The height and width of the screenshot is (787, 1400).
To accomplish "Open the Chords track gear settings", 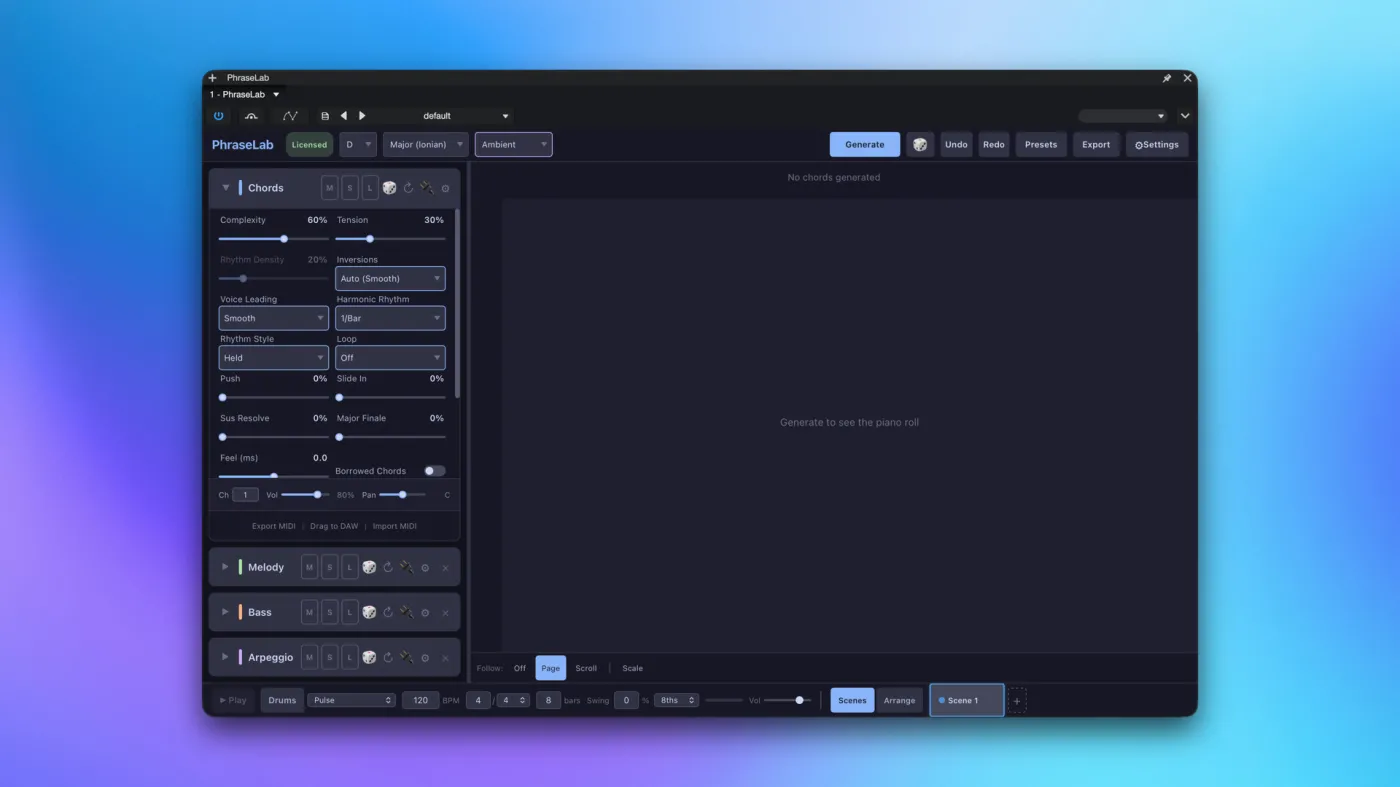I will pos(445,188).
